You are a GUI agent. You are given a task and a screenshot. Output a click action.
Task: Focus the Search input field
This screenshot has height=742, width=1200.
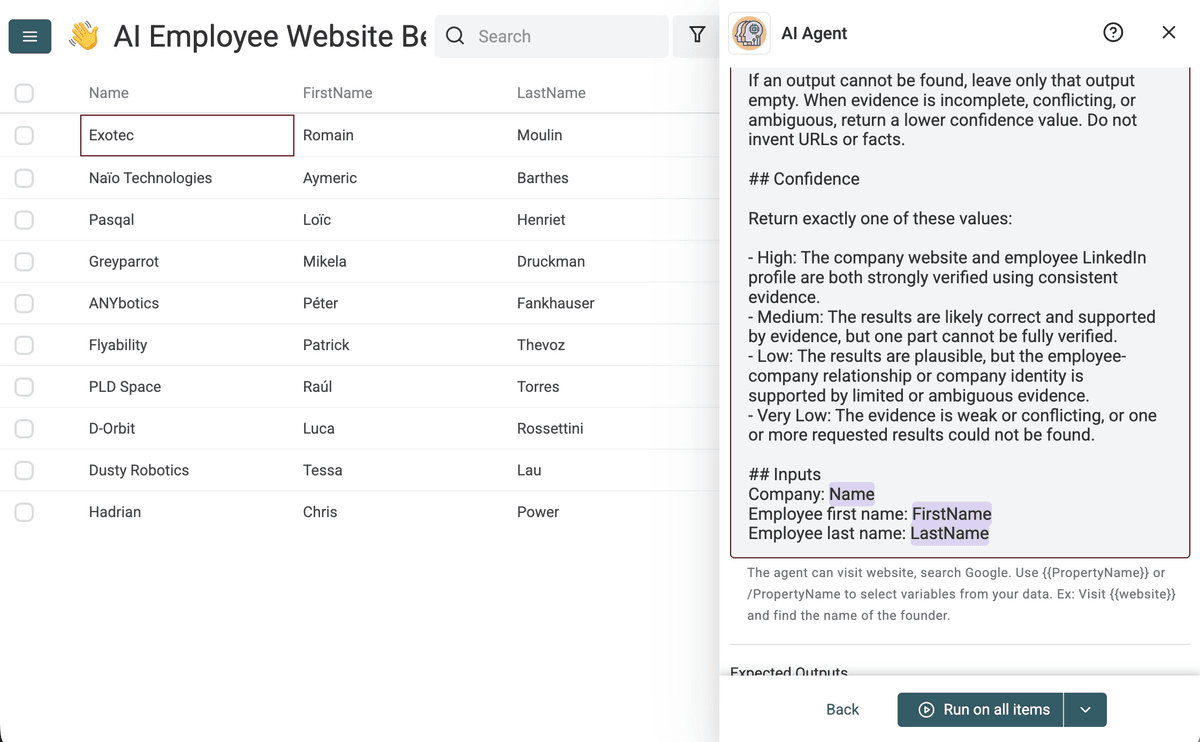pos(551,37)
